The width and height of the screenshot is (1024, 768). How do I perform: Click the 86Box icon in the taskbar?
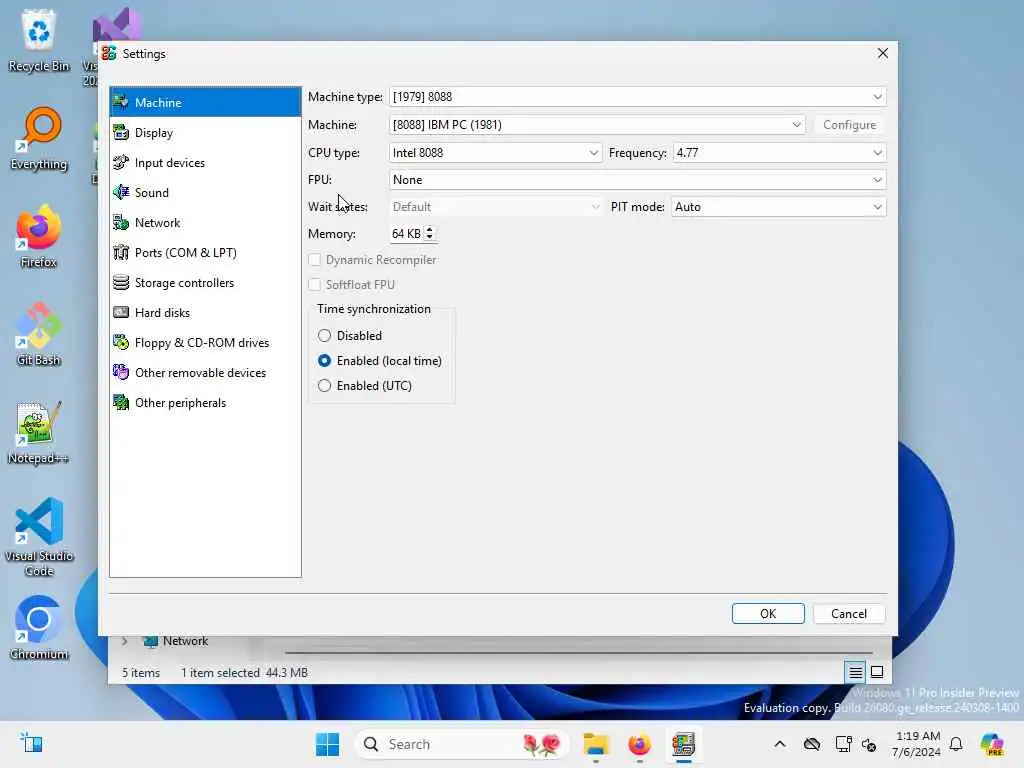683,744
